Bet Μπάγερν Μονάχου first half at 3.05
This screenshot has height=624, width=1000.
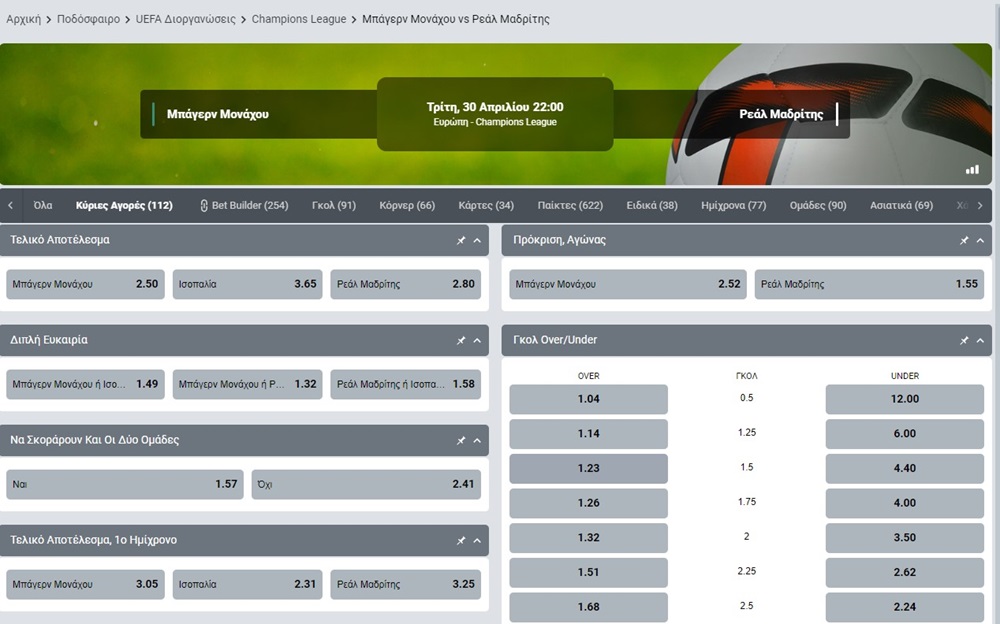[85, 584]
